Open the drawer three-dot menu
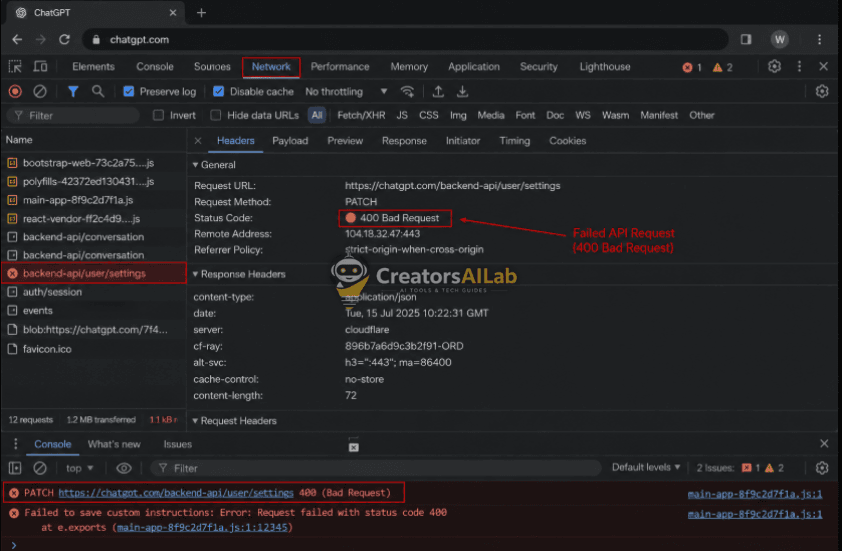842x551 pixels. click(x=16, y=444)
